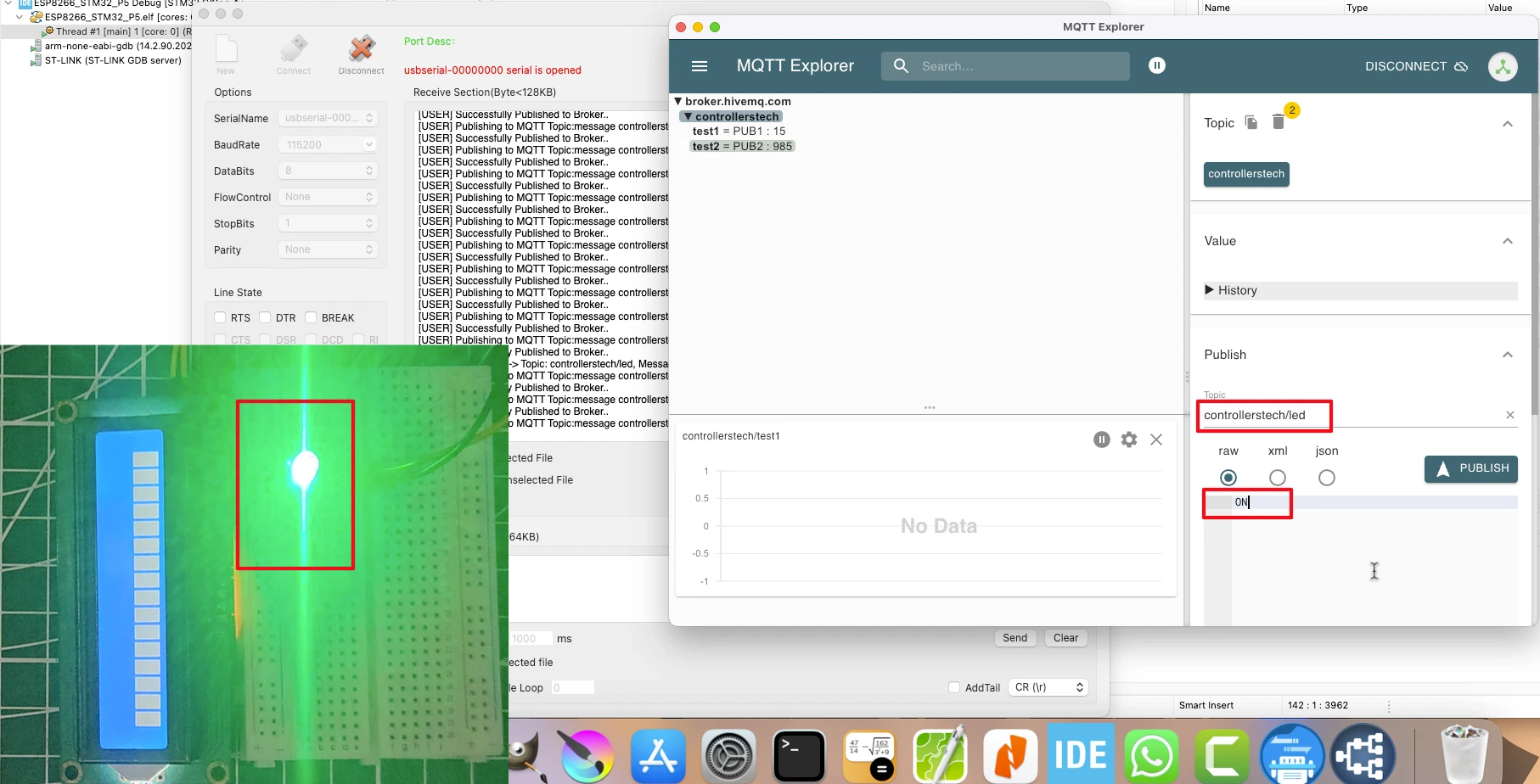Open the Terminal app in the dock
The width and height of the screenshot is (1540, 784).
click(x=799, y=754)
